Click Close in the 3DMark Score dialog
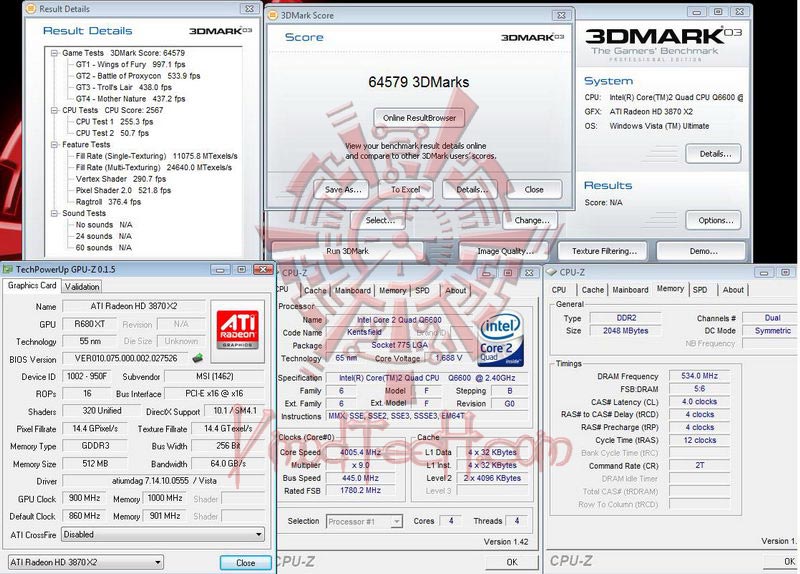Viewport: 800px width, 574px height. click(534, 189)
